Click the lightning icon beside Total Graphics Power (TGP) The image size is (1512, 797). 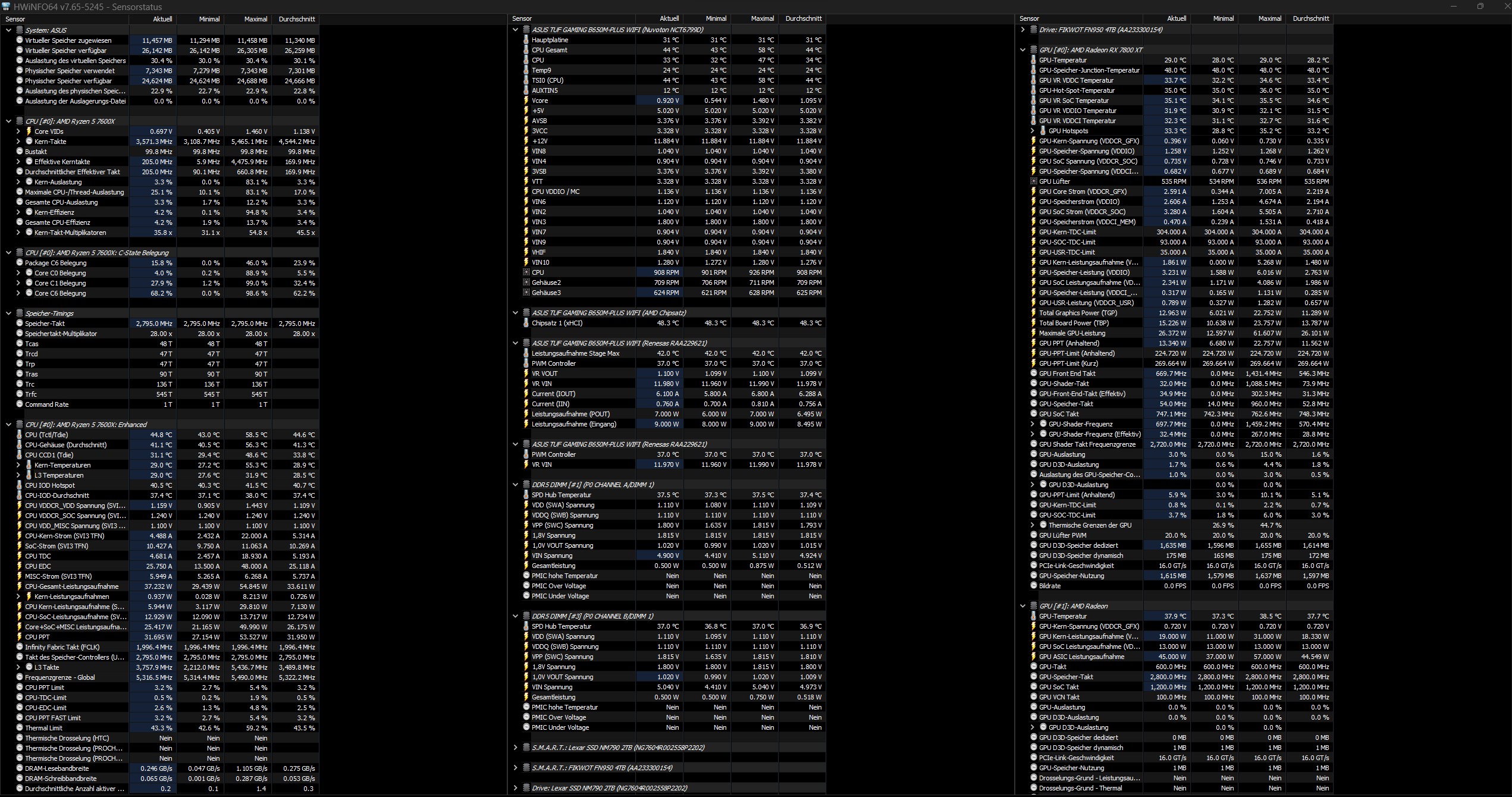pyautogui.click(x=1033, y=313)
